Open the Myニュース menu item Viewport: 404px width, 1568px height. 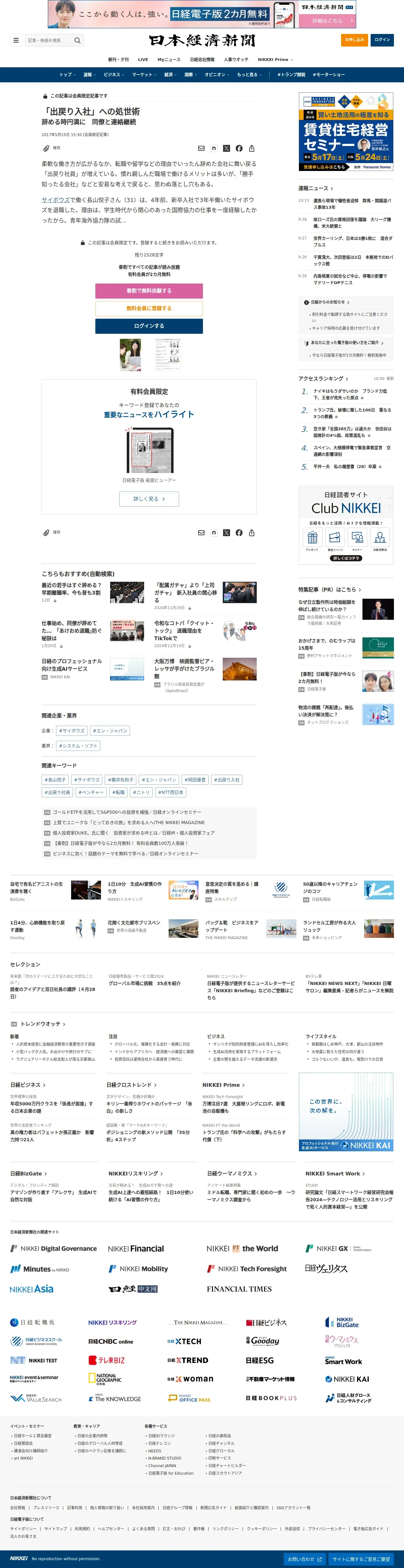tap(169, 60)
